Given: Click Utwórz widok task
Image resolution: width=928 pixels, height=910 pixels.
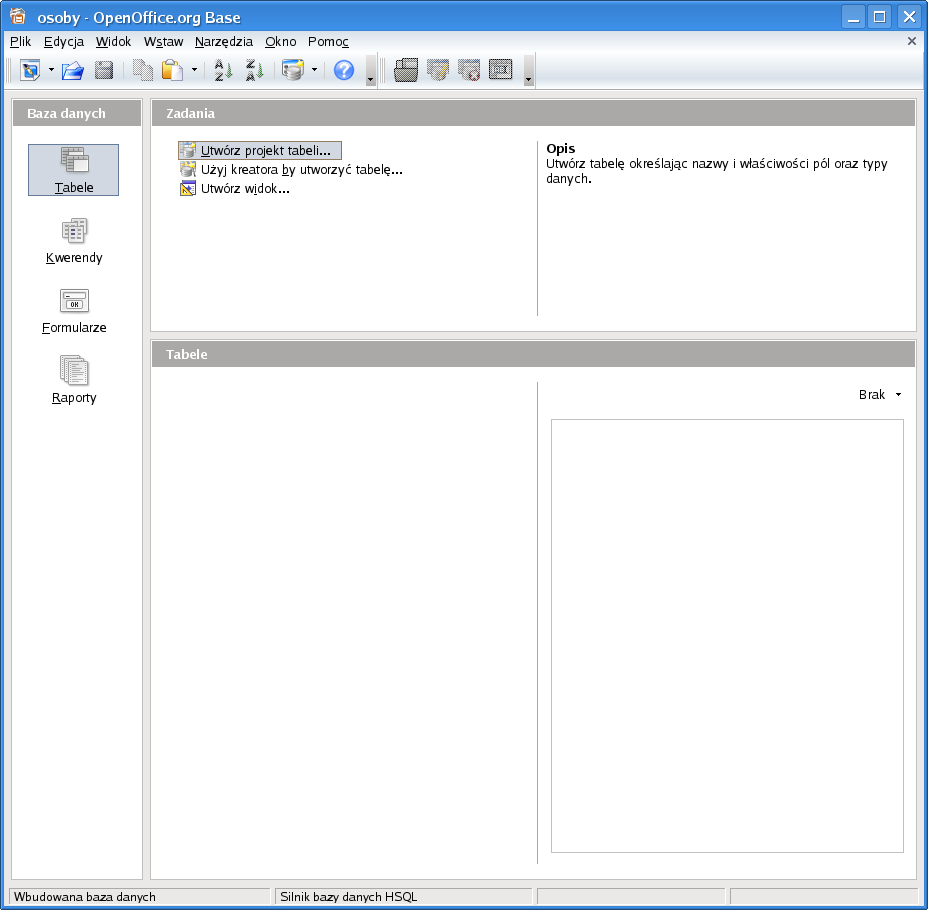Looking at the screenshot, I should (234, 189).
